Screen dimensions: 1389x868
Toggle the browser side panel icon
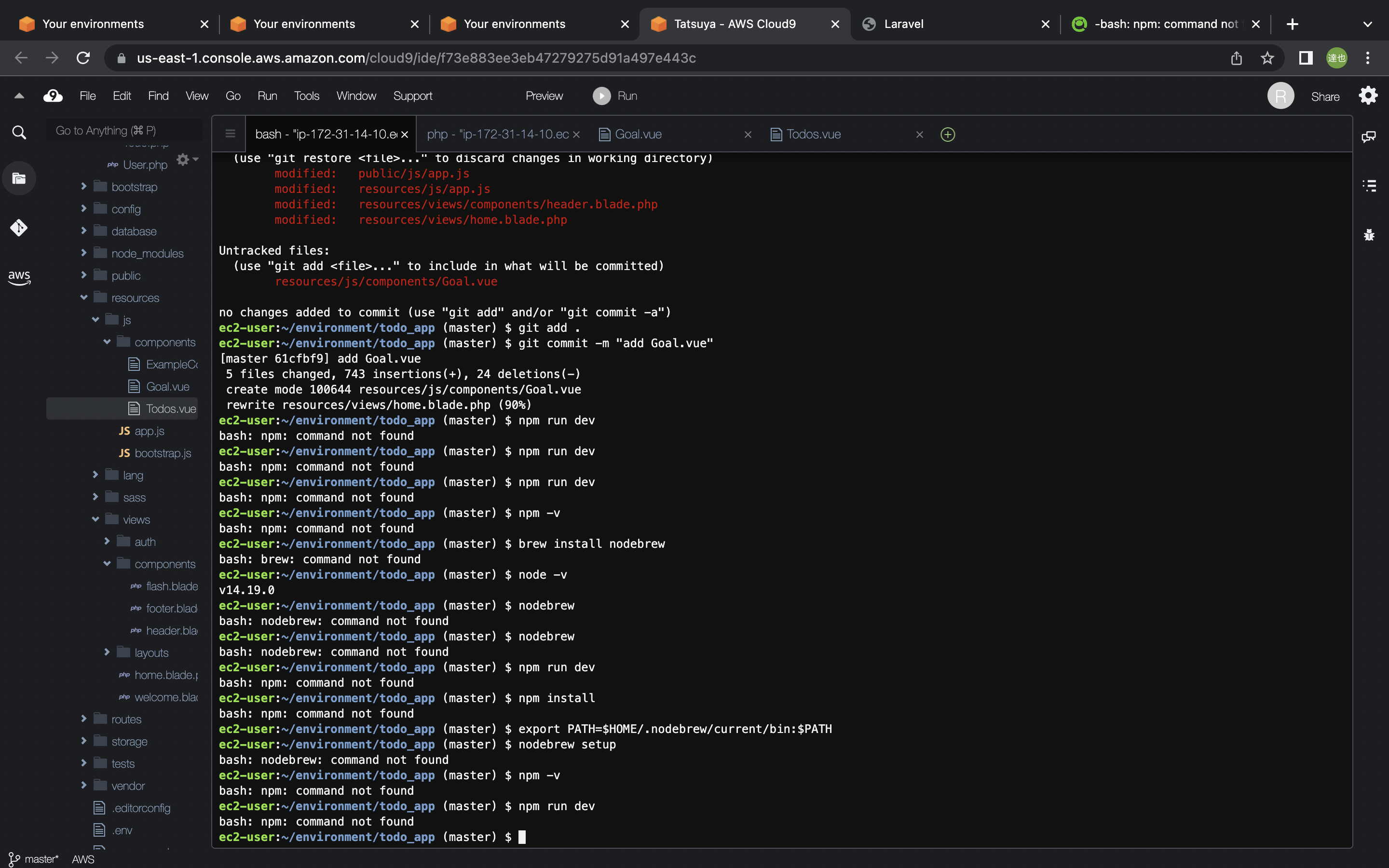[1306, 58]
